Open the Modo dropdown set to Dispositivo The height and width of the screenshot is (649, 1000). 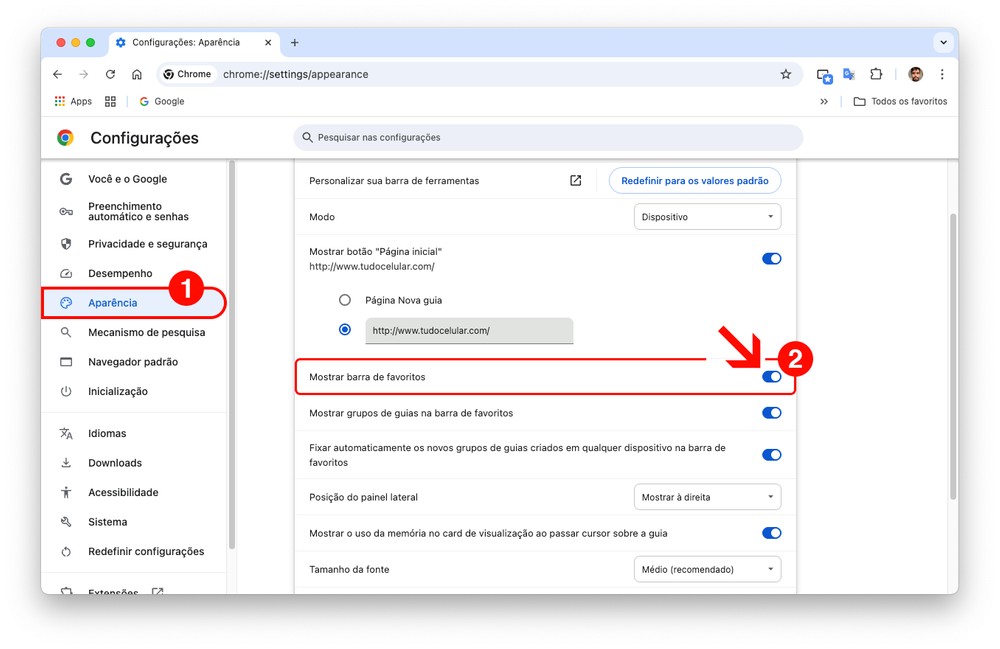coord(707,217)
